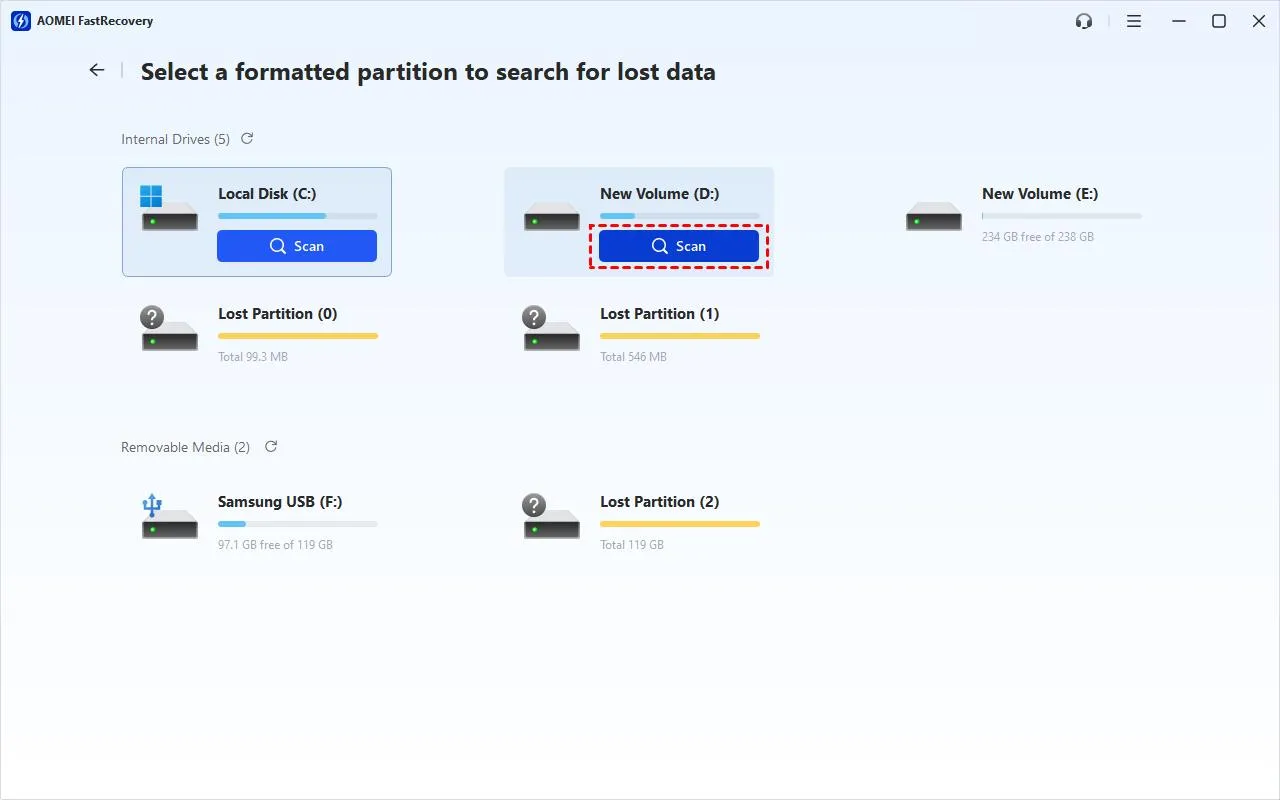This screenshot has width=1280, height=800.
Task: Click the Lost Partition (0) label
Action: coord(278,314)
